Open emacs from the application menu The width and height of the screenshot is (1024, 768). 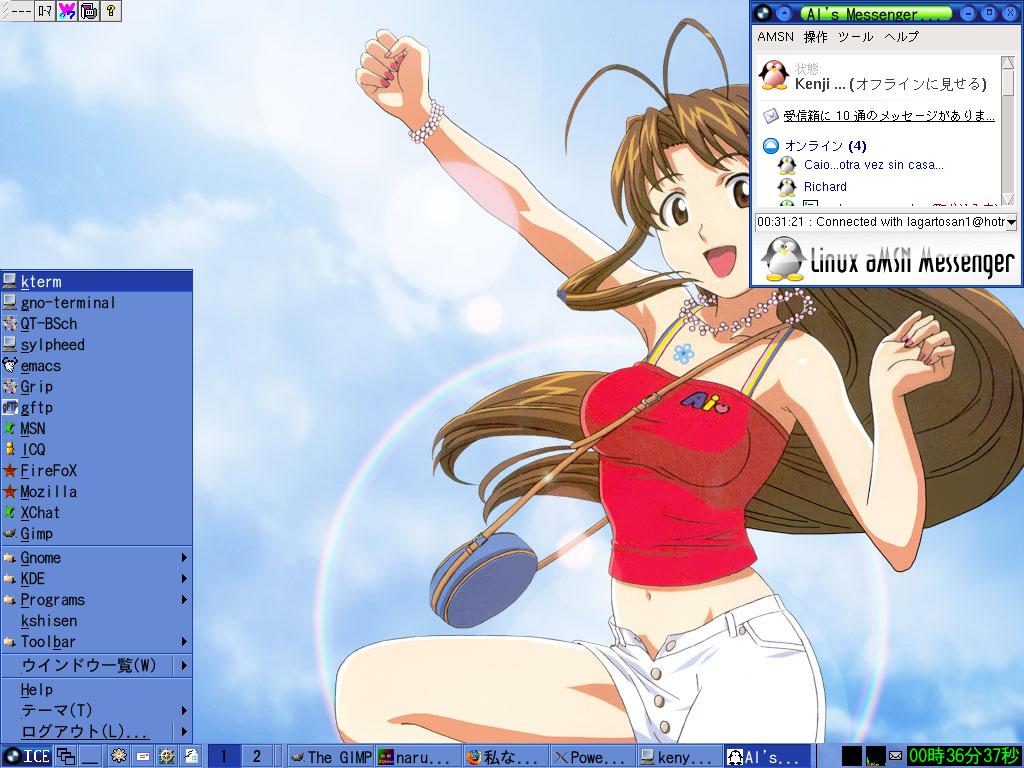(41, 366)
